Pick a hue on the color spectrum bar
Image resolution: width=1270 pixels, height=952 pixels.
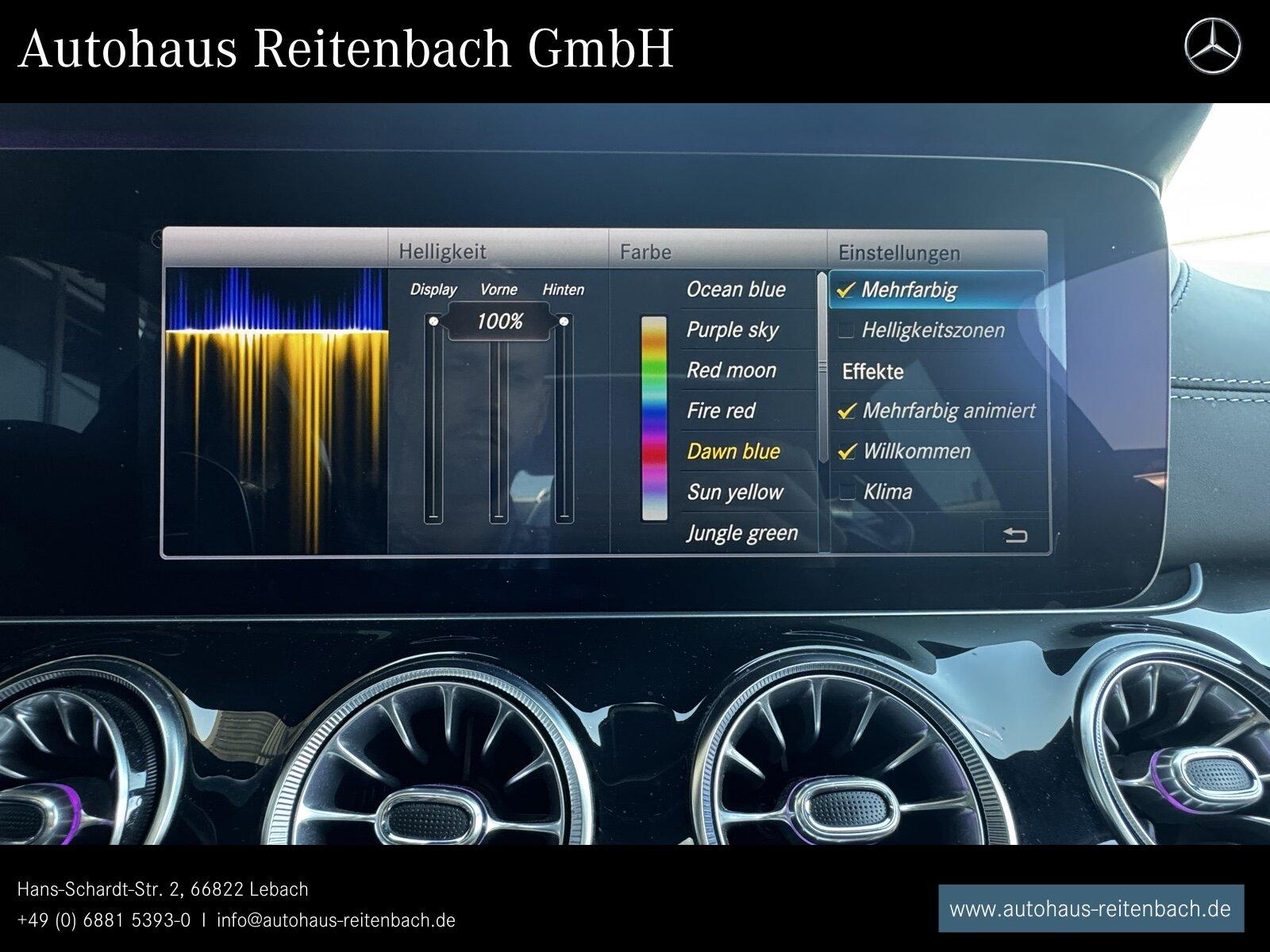click(x=654, y=418)
